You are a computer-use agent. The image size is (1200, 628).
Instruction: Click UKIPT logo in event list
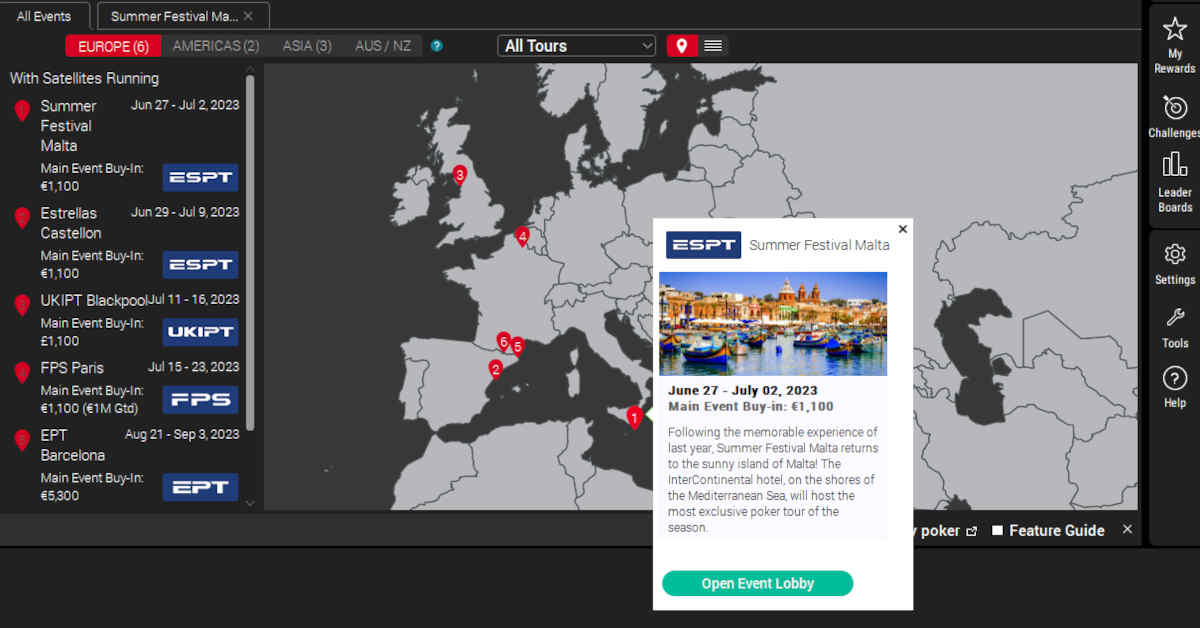pyautogui.click(x=200, y=332)
